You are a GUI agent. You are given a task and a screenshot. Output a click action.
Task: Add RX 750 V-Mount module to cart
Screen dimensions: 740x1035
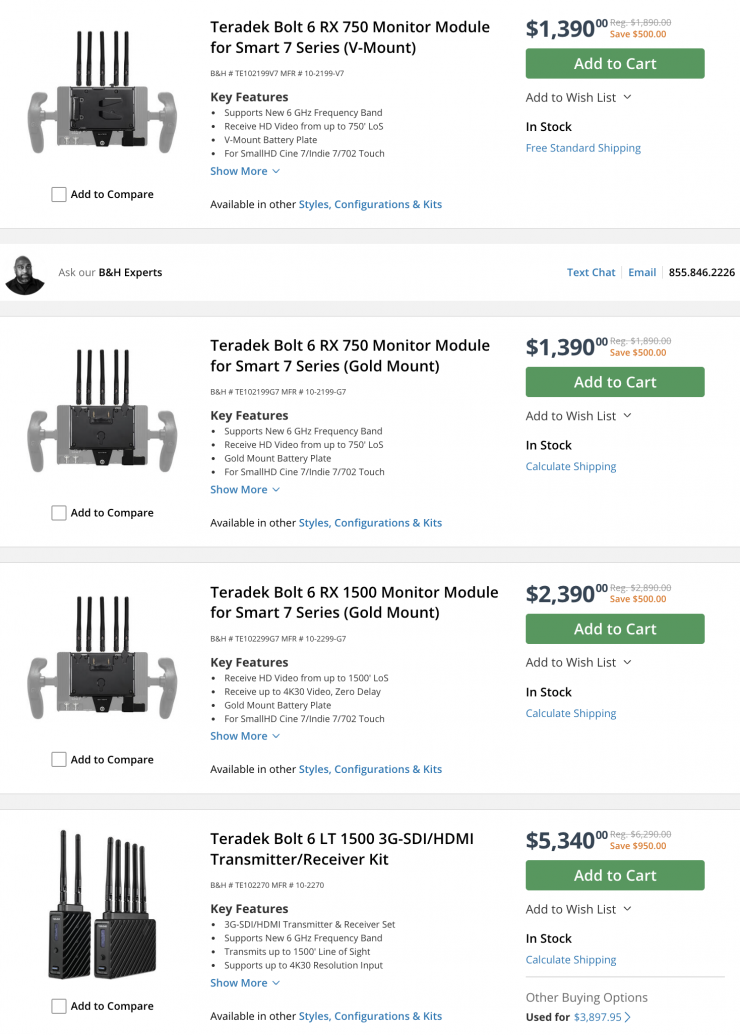[615, 64]
